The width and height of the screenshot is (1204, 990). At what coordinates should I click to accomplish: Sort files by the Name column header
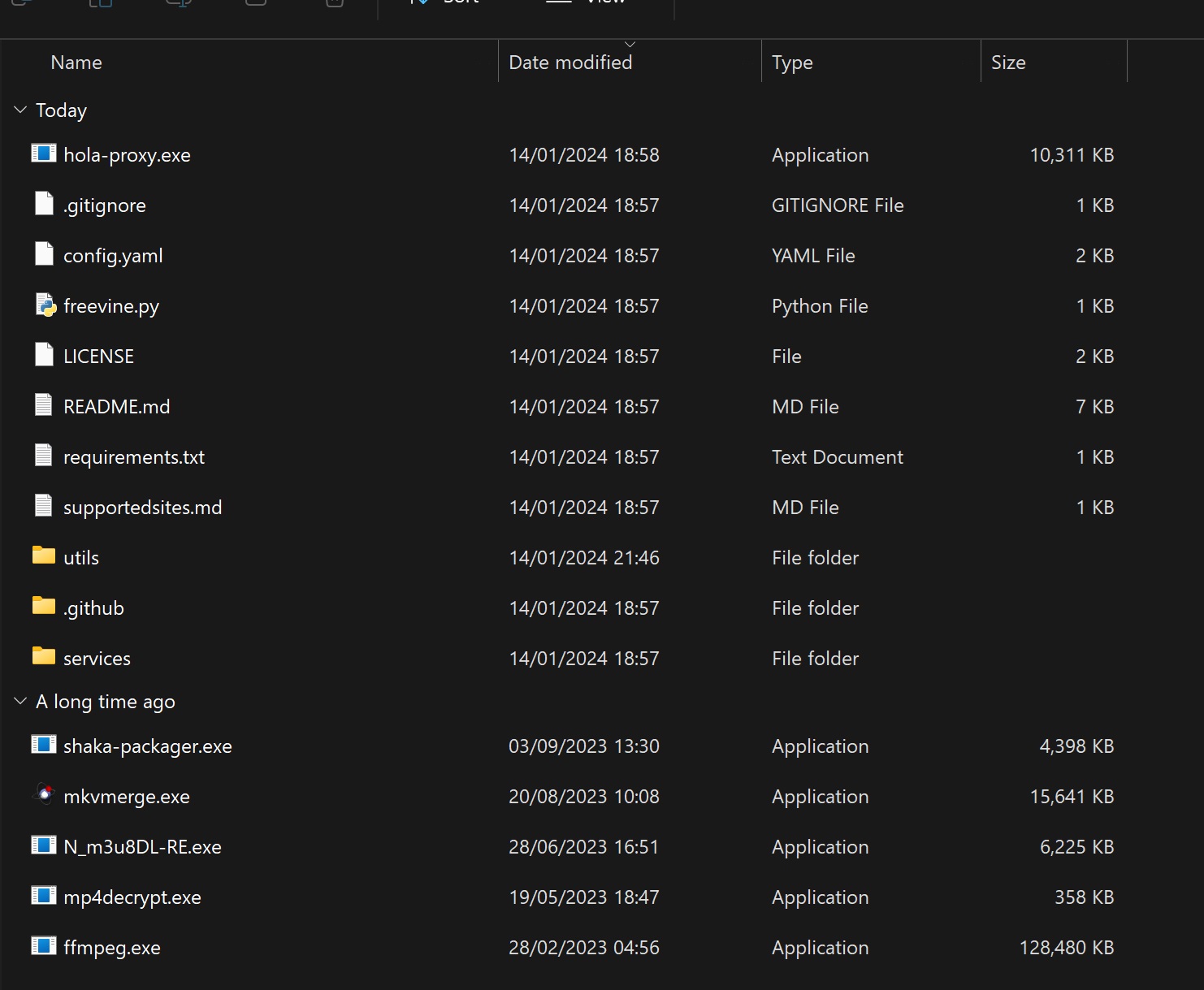76,63
